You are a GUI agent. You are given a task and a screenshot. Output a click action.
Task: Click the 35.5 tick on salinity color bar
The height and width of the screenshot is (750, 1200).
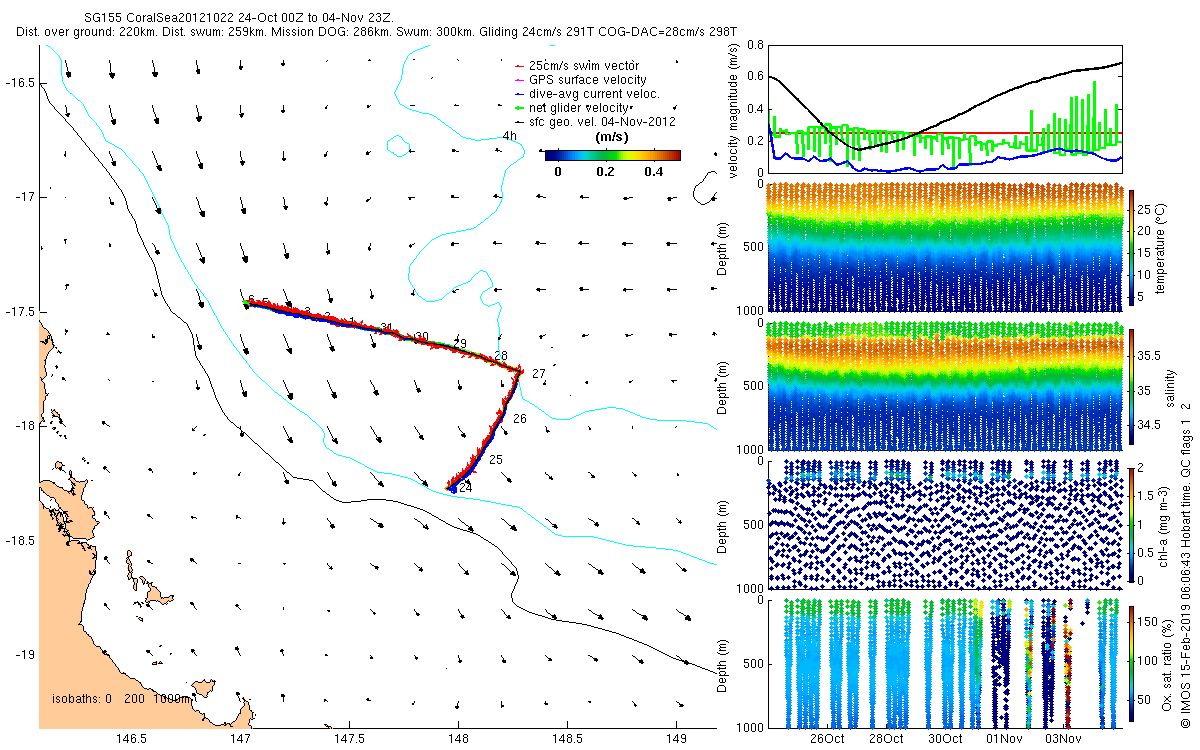1149,355
